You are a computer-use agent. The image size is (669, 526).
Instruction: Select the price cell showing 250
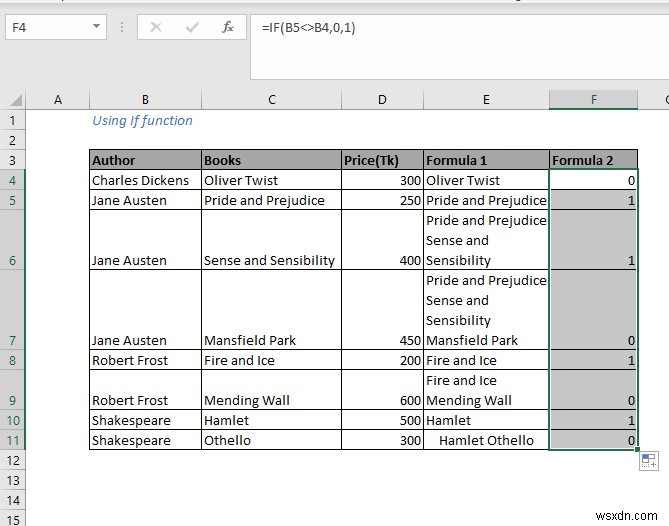point(382,201)
